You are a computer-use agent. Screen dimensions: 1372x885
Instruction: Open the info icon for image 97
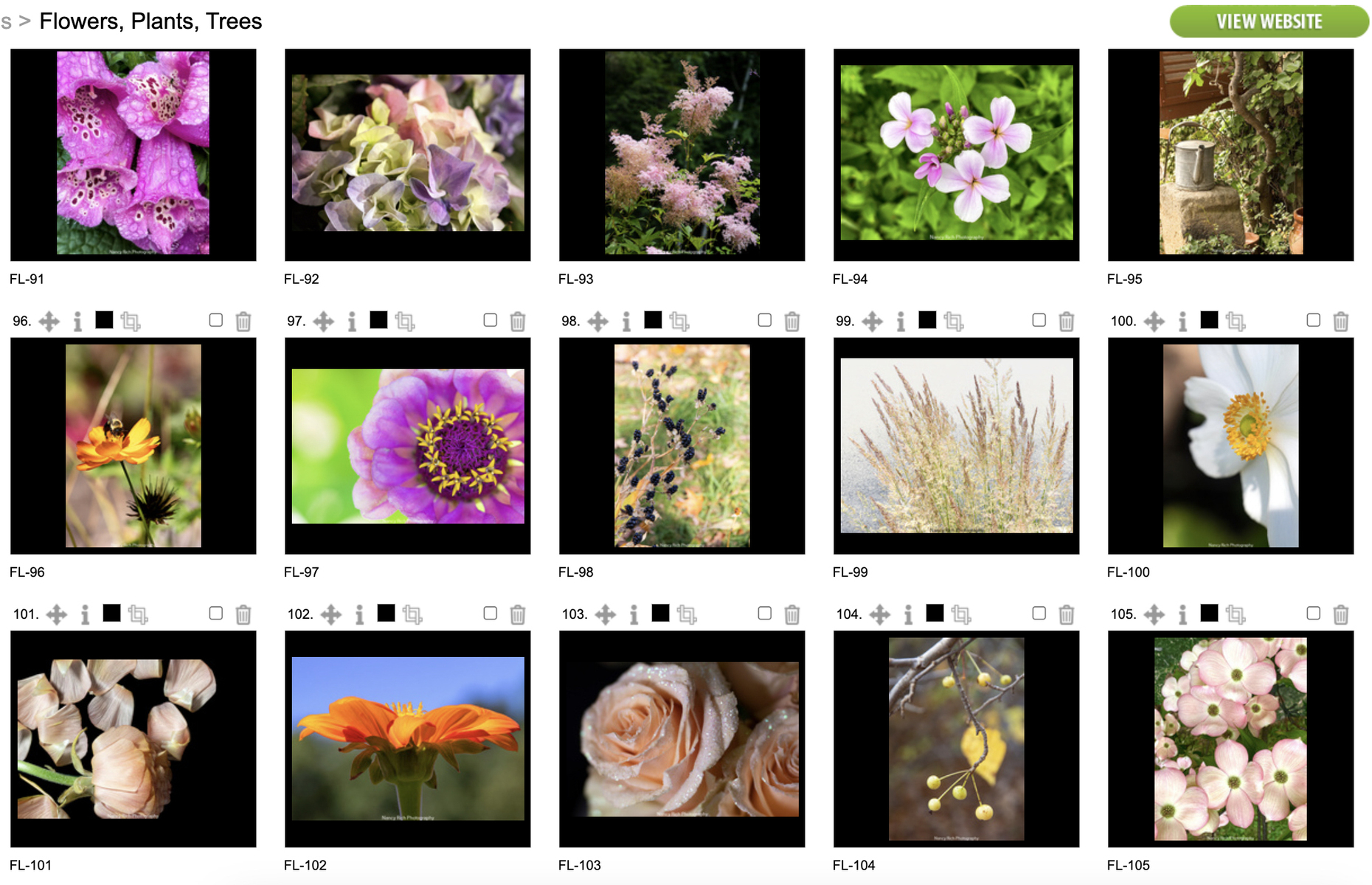pyautogui.click(x=352, y=322)
